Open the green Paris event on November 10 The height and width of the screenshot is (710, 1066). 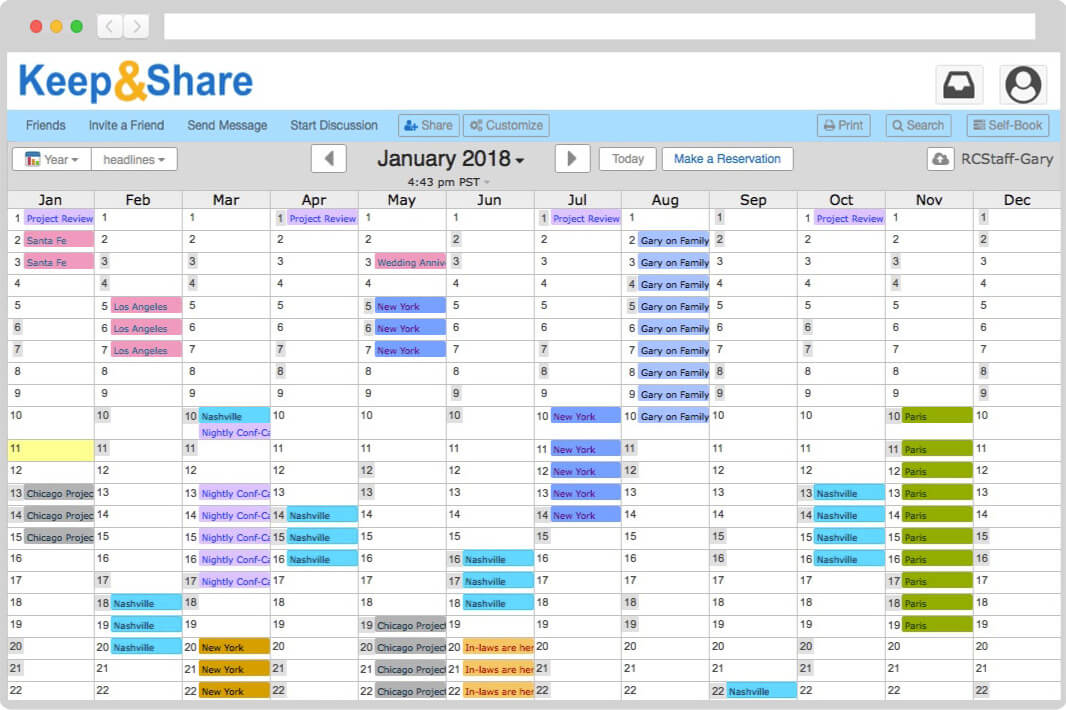(937, 416)
